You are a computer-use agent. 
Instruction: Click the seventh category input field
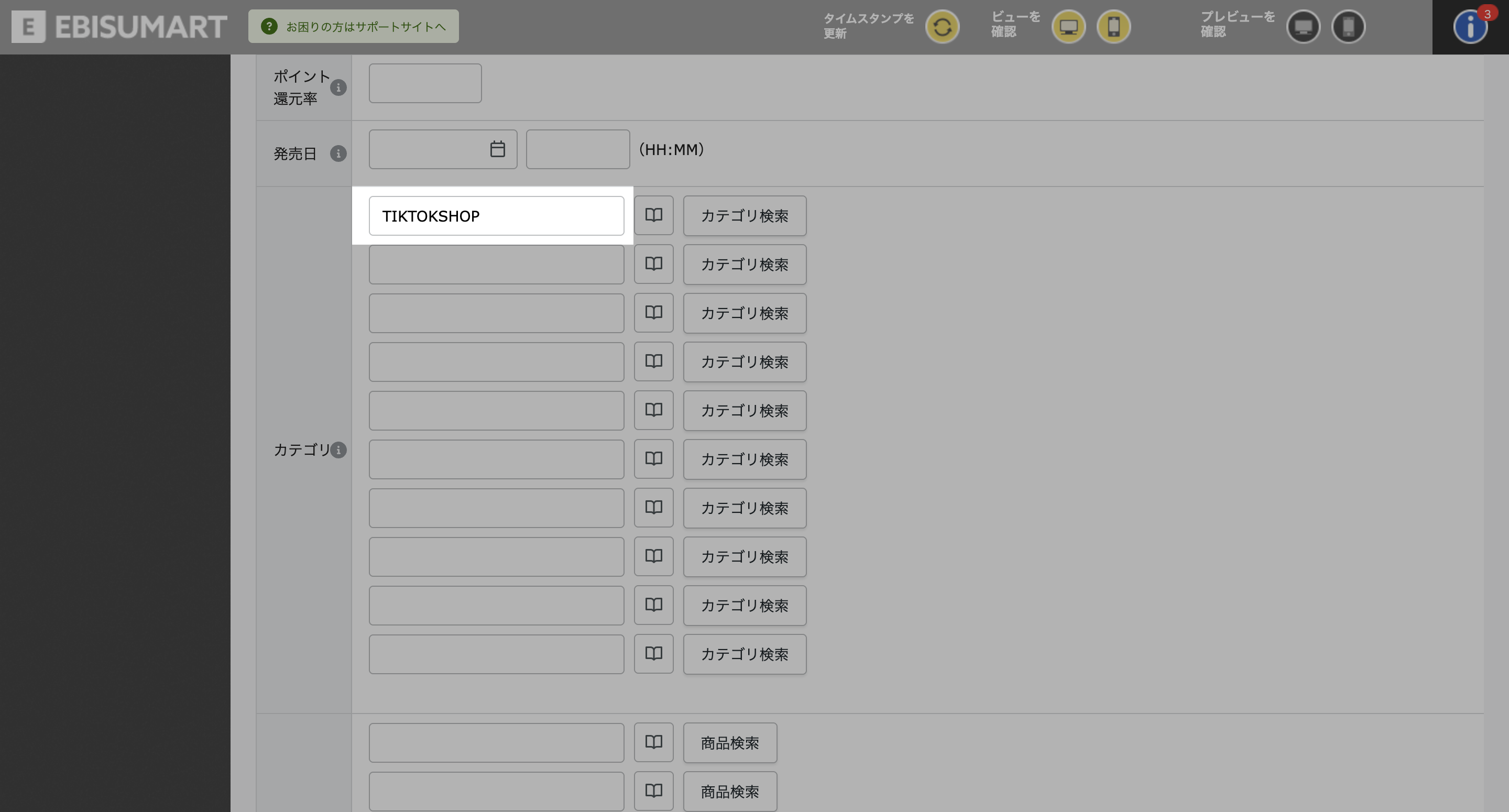pyautogui.click(x=496, y=507)
